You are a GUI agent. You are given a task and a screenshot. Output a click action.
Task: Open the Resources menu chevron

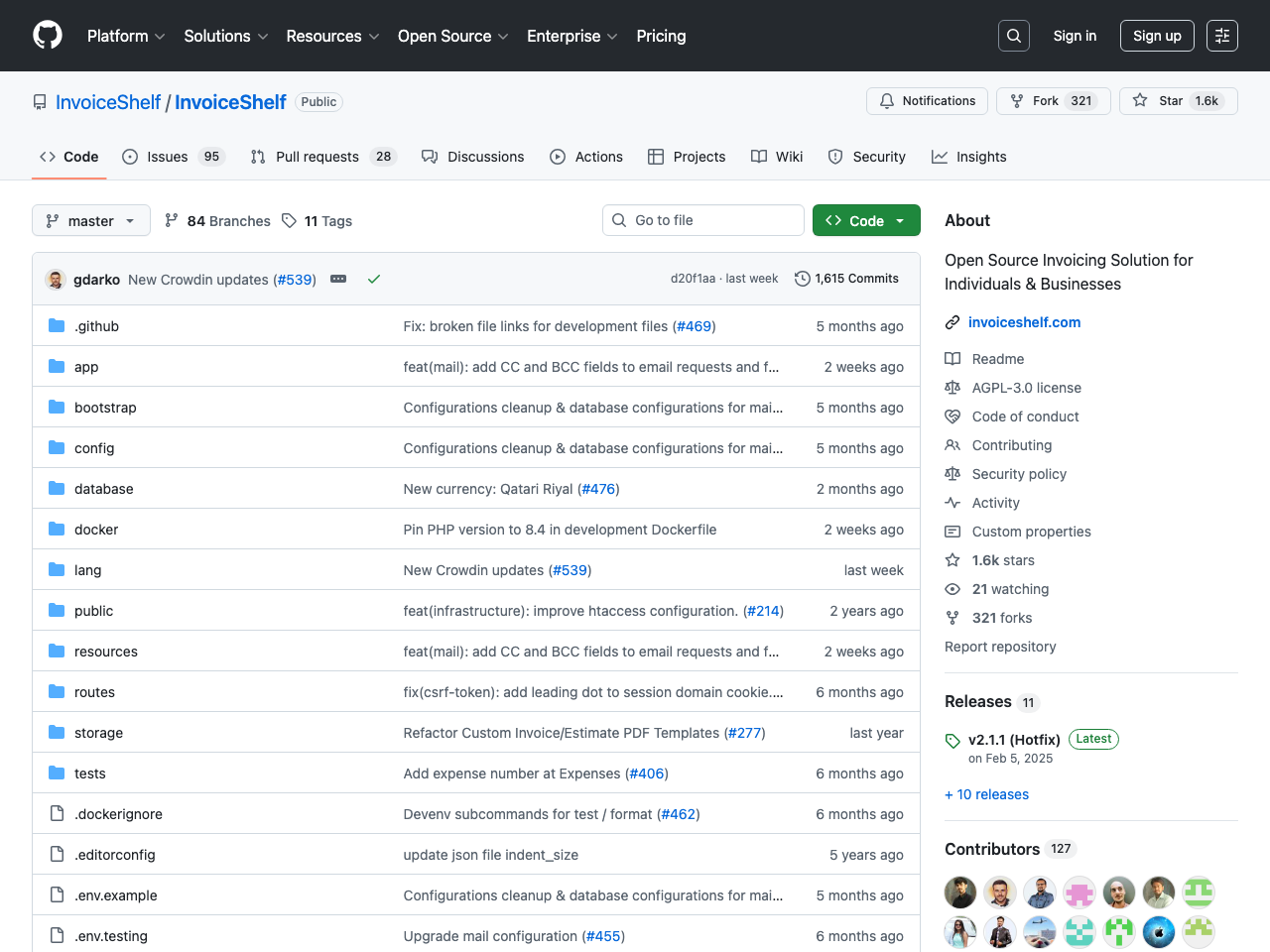tap(374, 37)
